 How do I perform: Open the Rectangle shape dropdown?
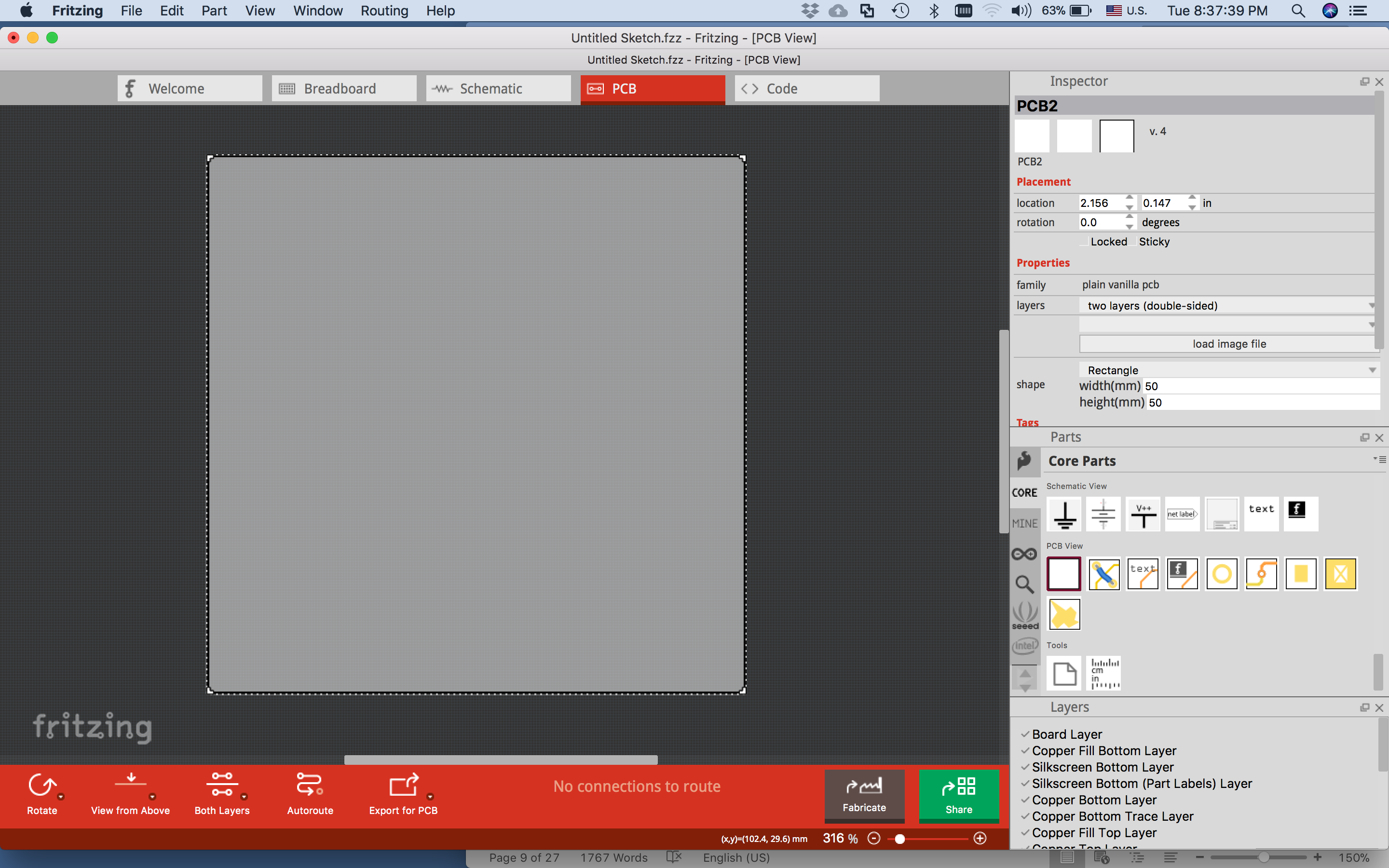coord(1228,370)
